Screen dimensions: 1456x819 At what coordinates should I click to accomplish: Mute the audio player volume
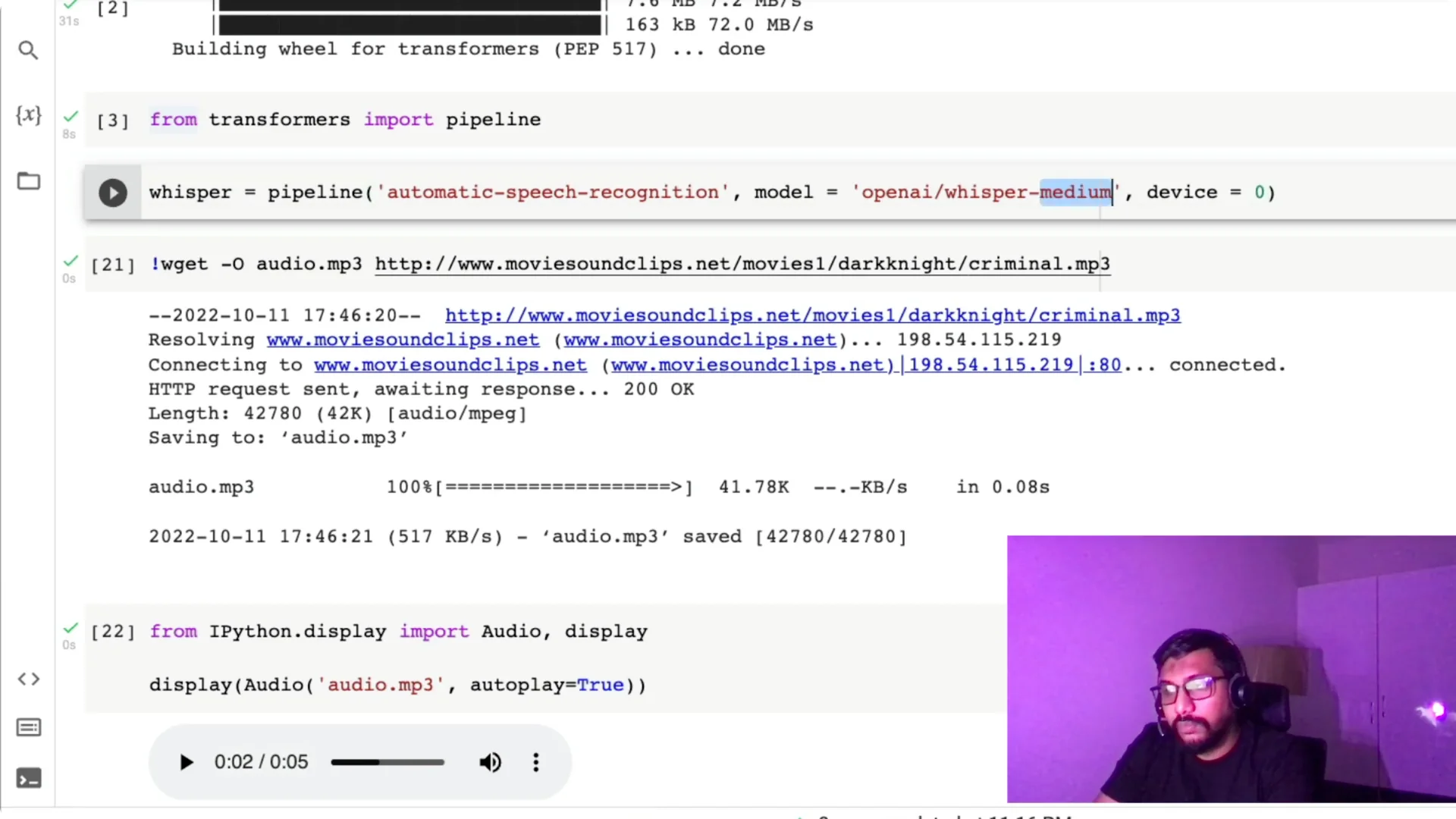[491, 762]
